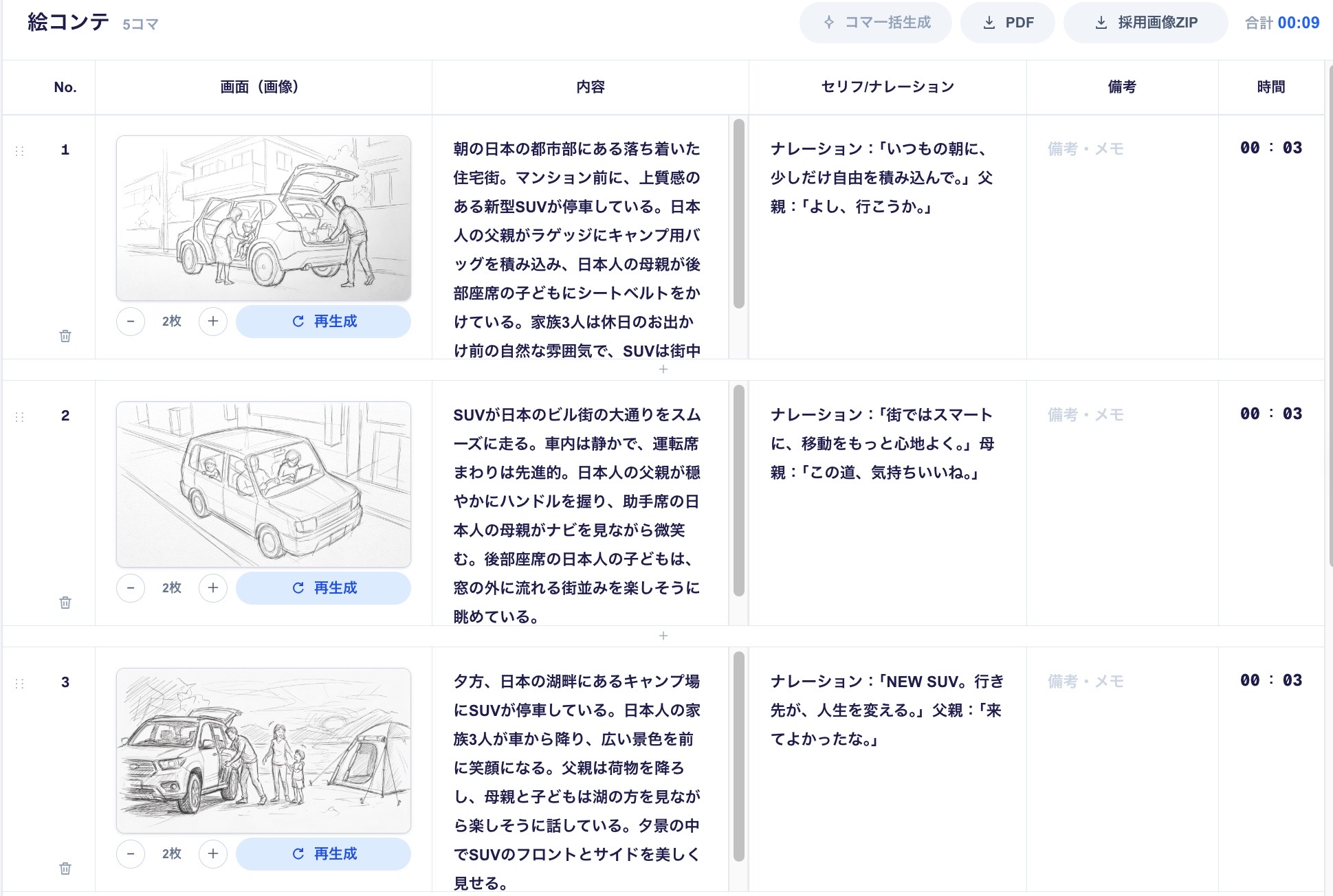Viewport: 1333px width, 896px height.
Task: Set the seconds value for frame 2 time
Action: click(1292, 414)
